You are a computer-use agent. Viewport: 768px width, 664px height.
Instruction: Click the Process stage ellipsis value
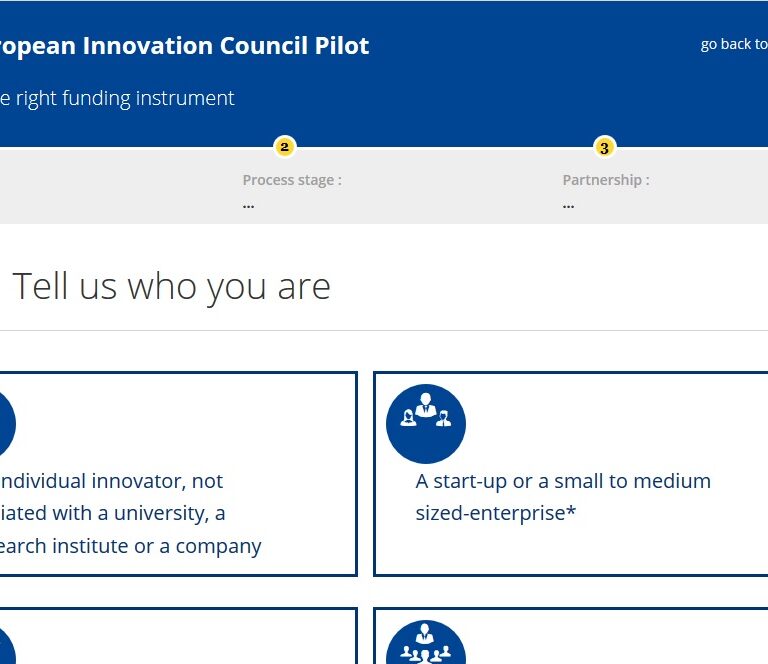[248, 204]
